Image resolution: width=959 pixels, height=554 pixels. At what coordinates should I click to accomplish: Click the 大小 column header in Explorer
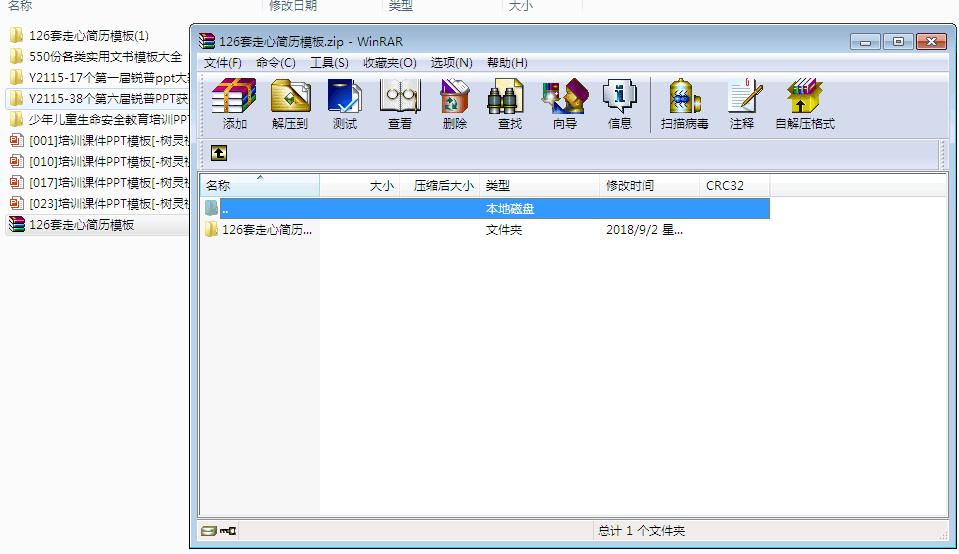click(x=520, y=6)
